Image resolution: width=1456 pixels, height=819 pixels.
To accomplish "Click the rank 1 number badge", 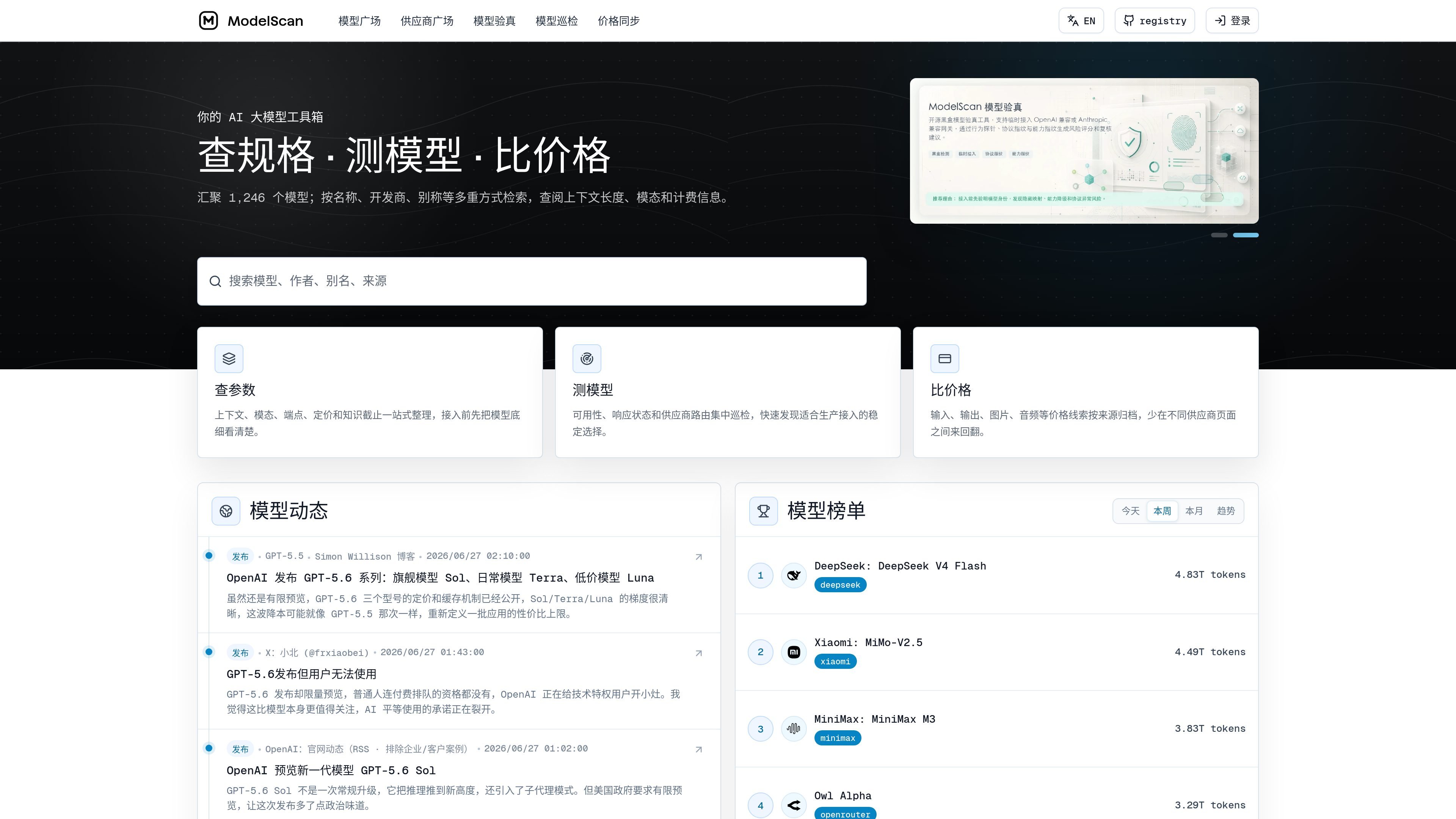I will 760,576.
